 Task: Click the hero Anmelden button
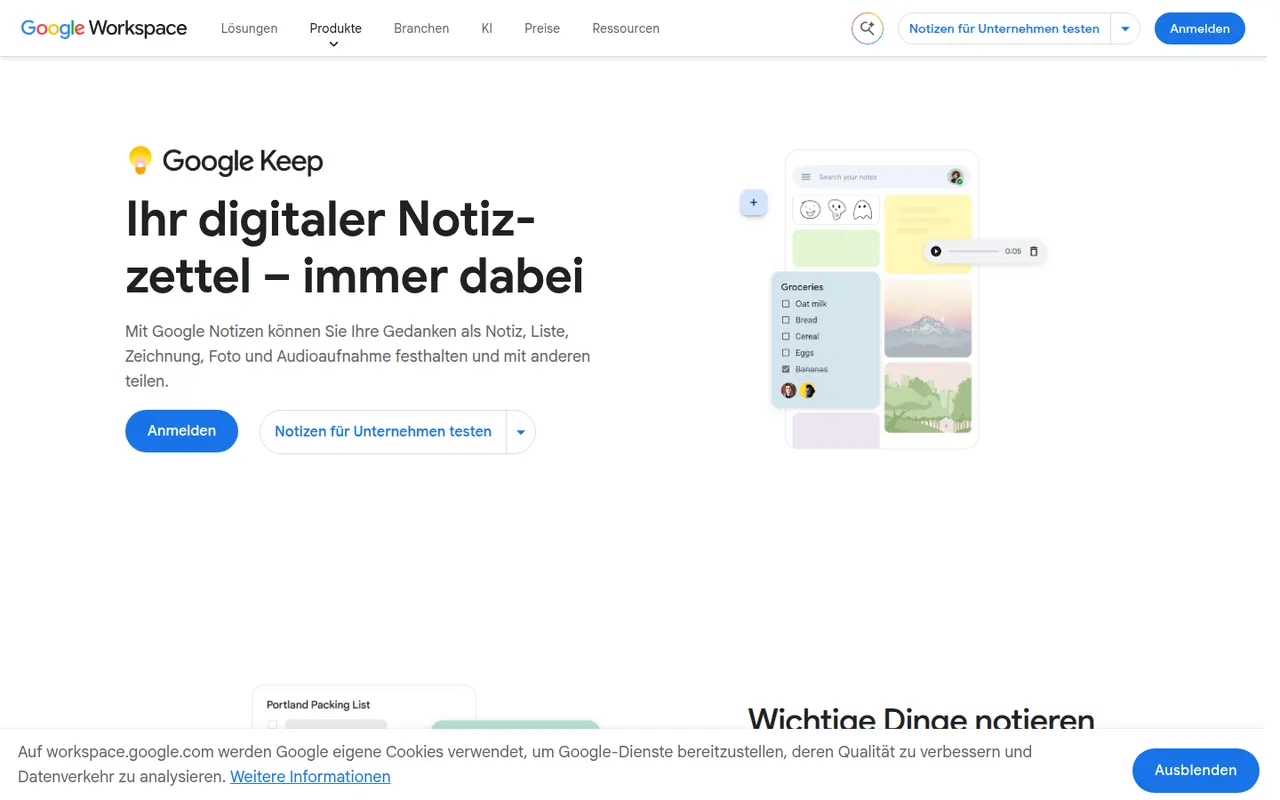click(182, 431)
